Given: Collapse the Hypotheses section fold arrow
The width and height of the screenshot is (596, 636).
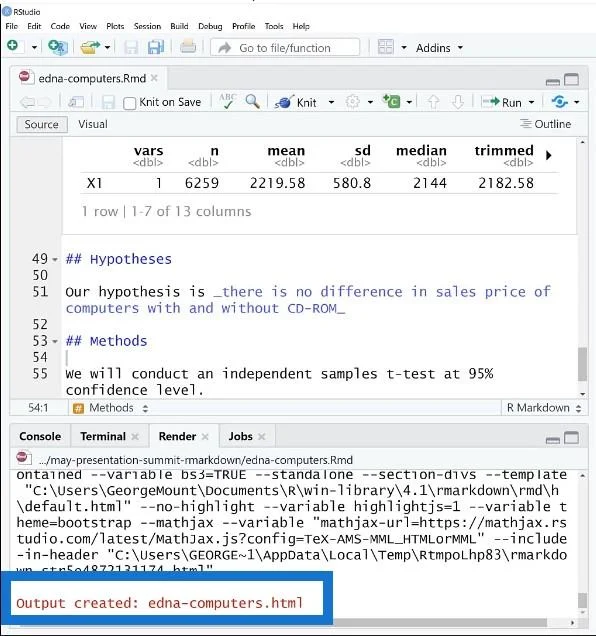Looking at the screenshot, I should pyautogui.click(x=55, y=259).
